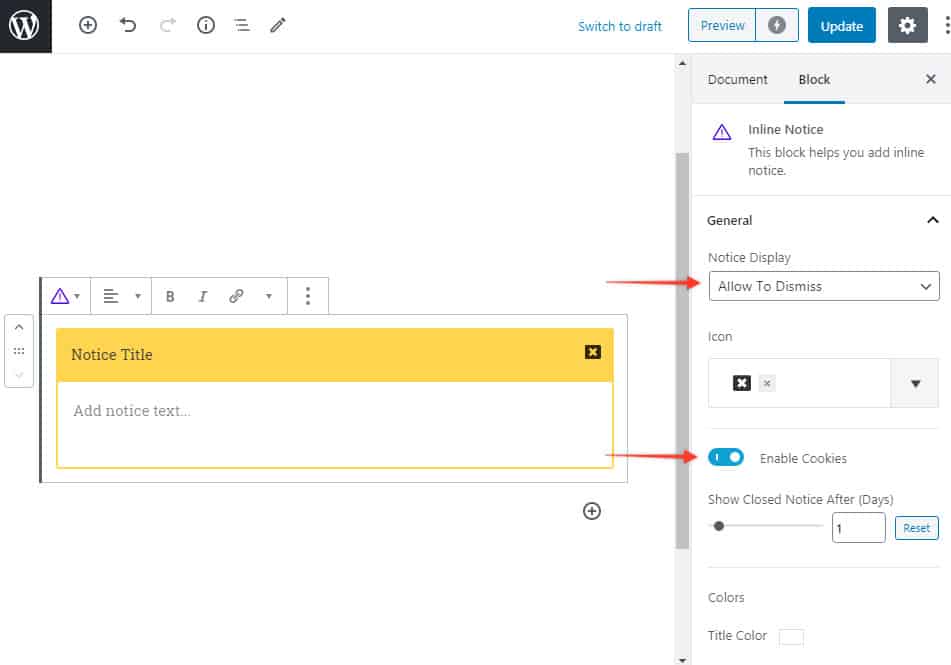Click the Update button

[x=841, y=26]
